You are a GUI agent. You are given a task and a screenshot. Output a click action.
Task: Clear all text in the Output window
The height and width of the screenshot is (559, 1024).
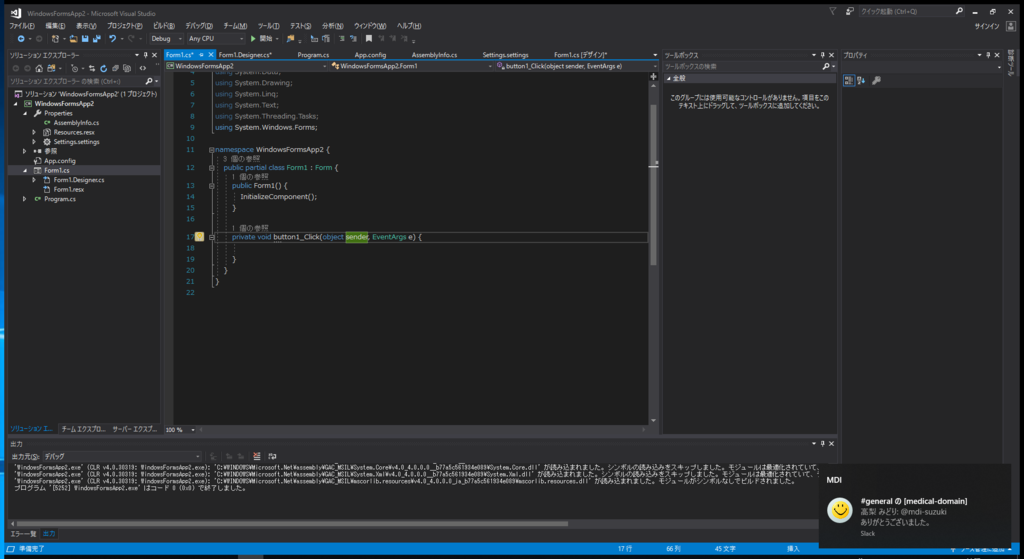click(x=257, y=456)
